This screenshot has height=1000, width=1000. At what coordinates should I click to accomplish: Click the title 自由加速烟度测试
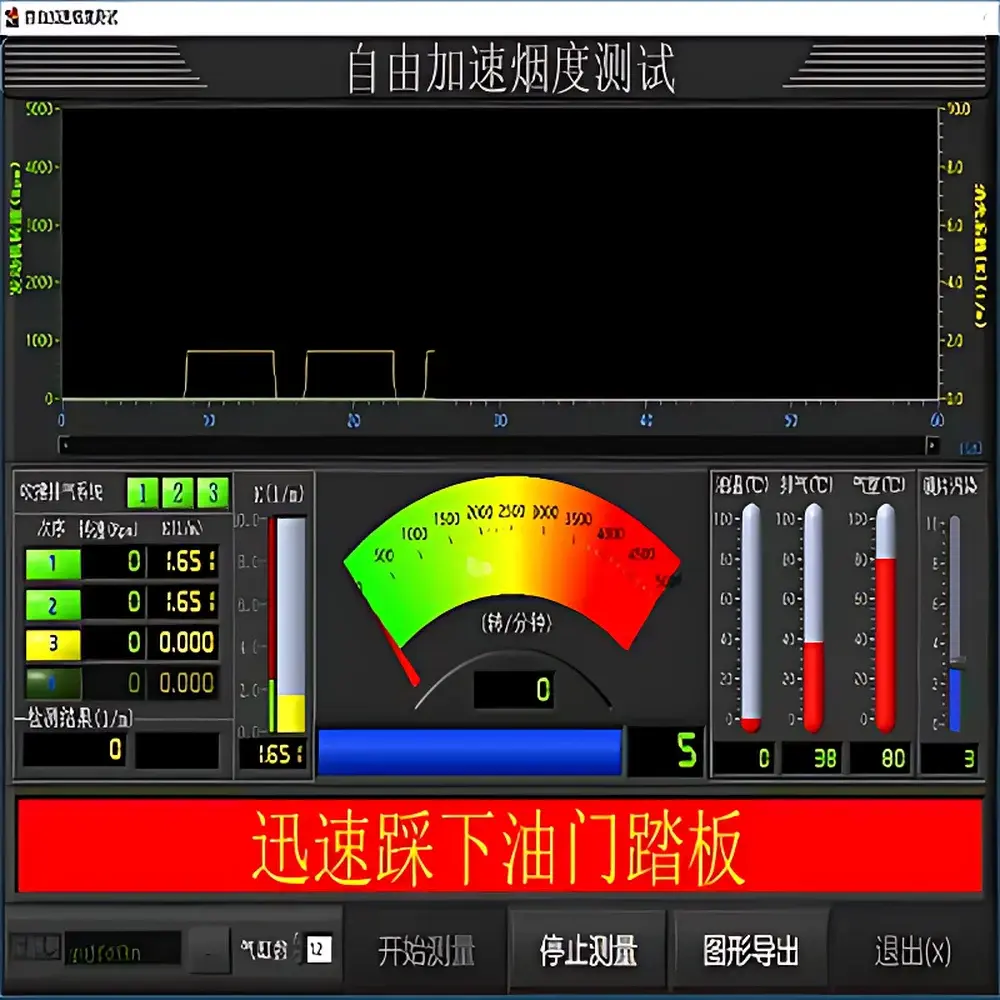(511, 69)
